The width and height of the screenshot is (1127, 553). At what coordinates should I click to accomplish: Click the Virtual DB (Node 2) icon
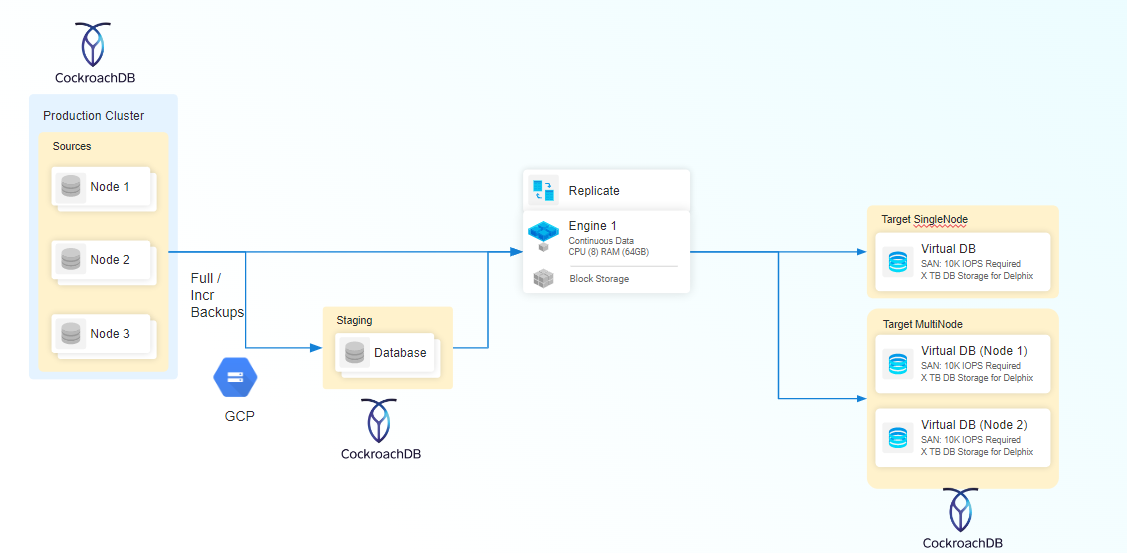898,437
